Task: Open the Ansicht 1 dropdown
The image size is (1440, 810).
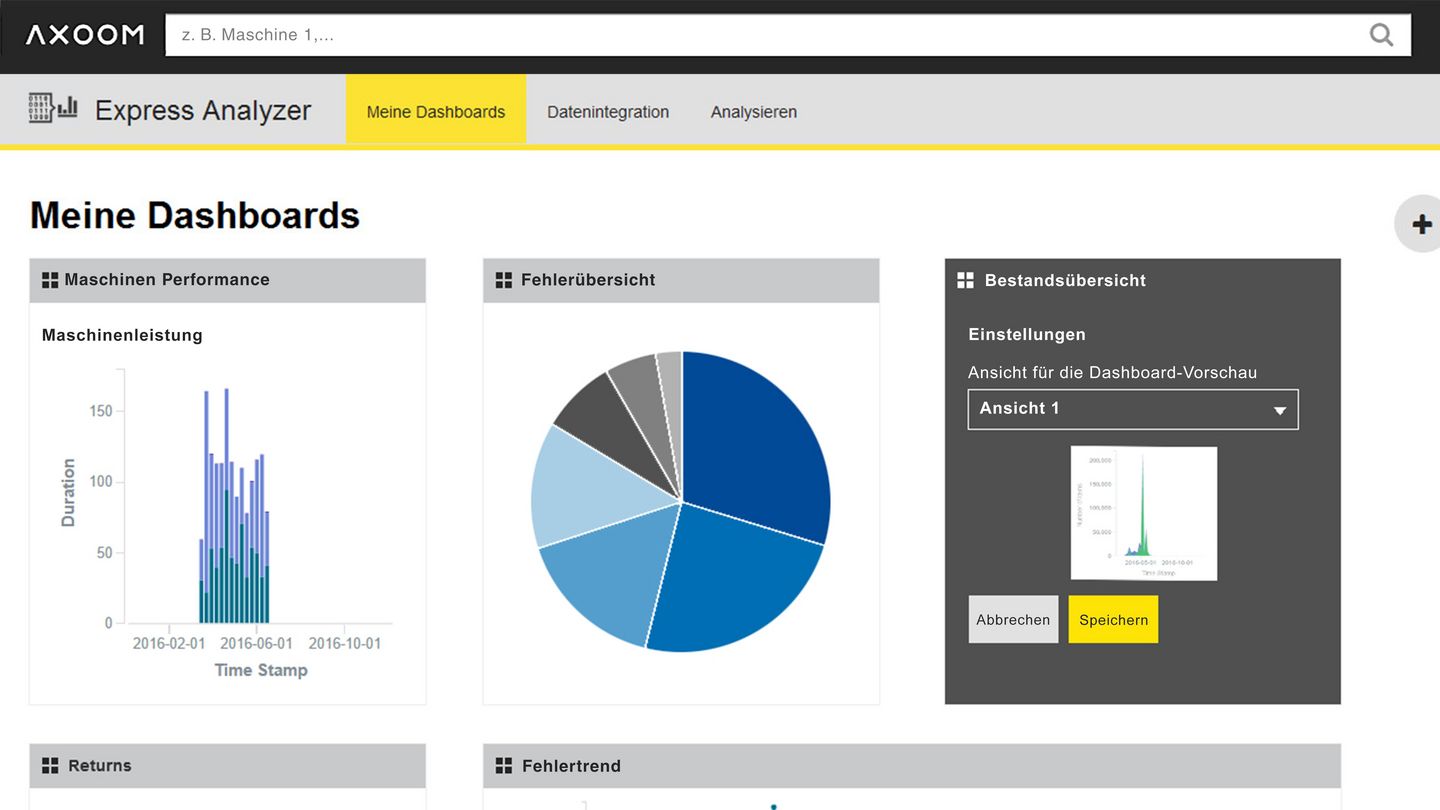Action: pyautogui.click(x=1133, y=409)
